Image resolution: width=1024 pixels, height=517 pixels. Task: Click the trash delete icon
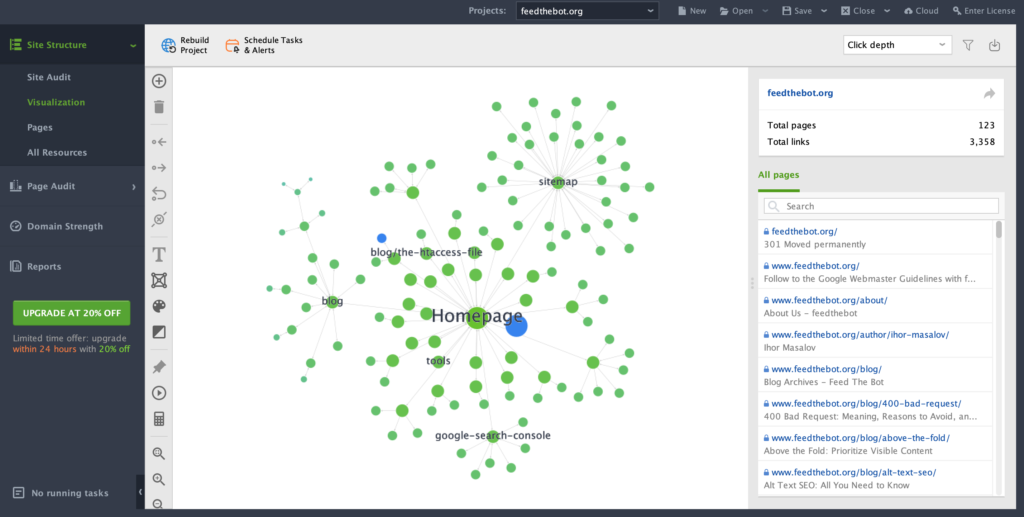(x=159, y=106)
